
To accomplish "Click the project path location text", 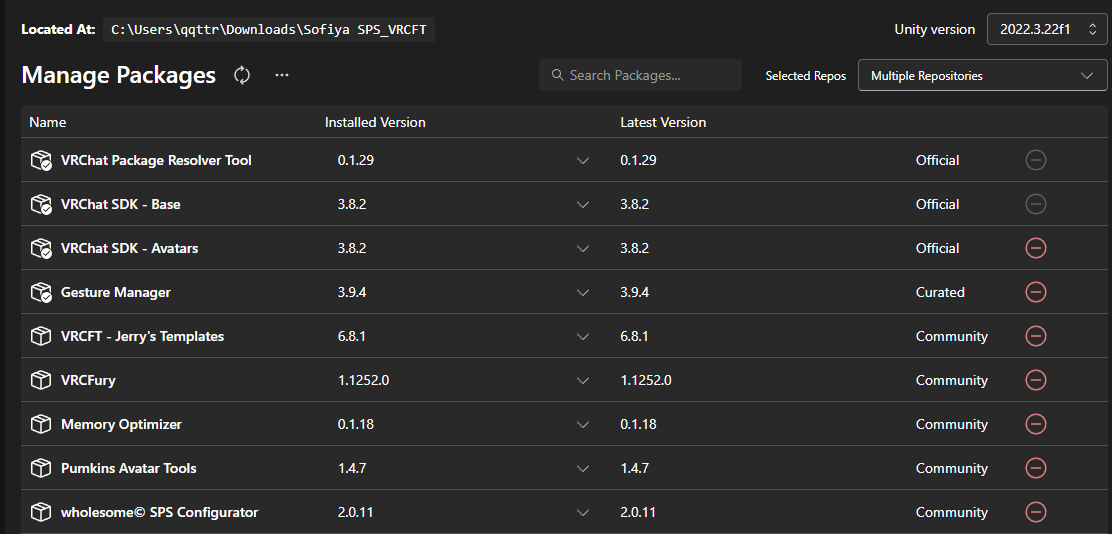I will (x=270, y=30).
